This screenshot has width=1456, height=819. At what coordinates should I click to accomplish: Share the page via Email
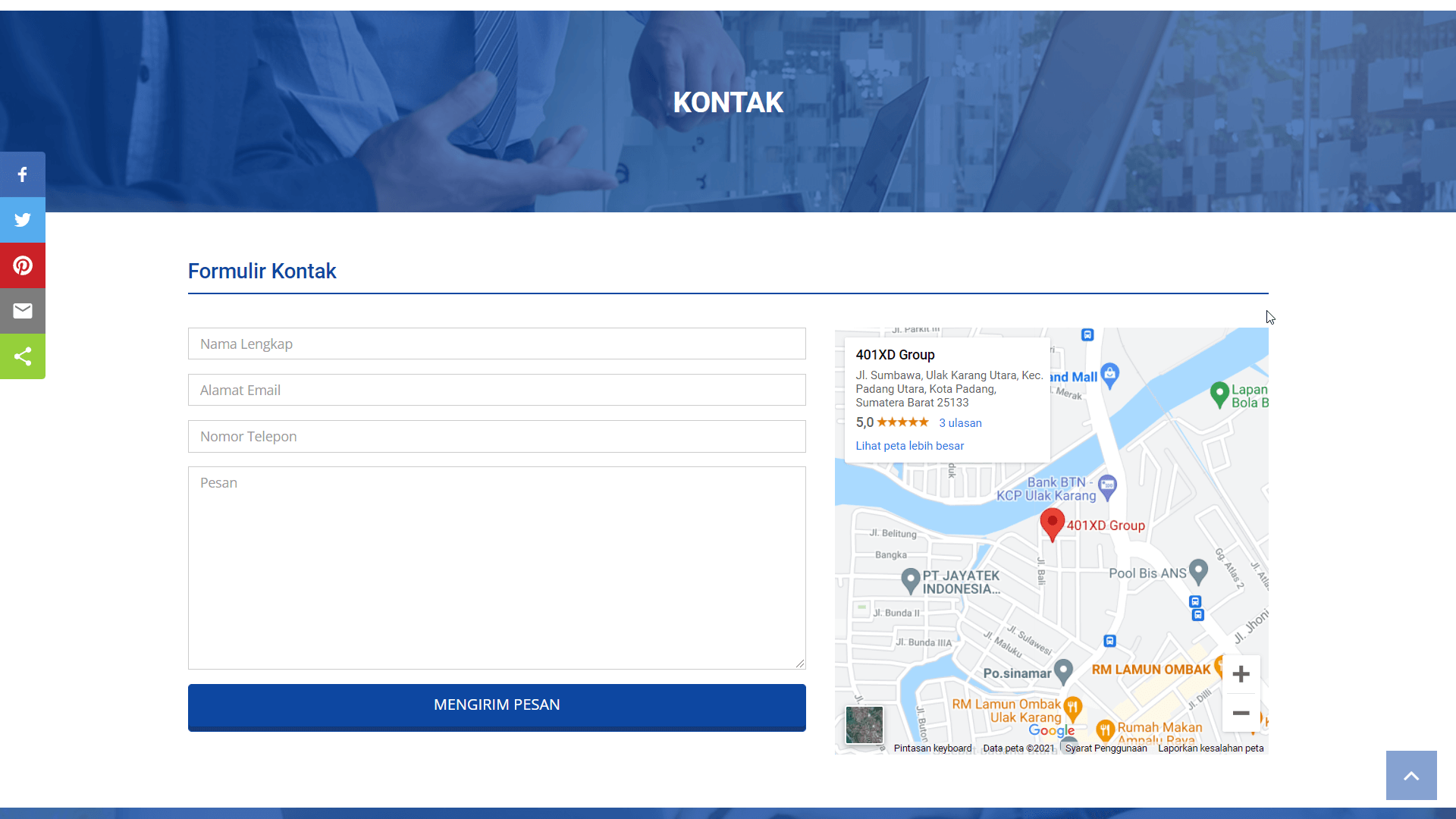point(22,310)
